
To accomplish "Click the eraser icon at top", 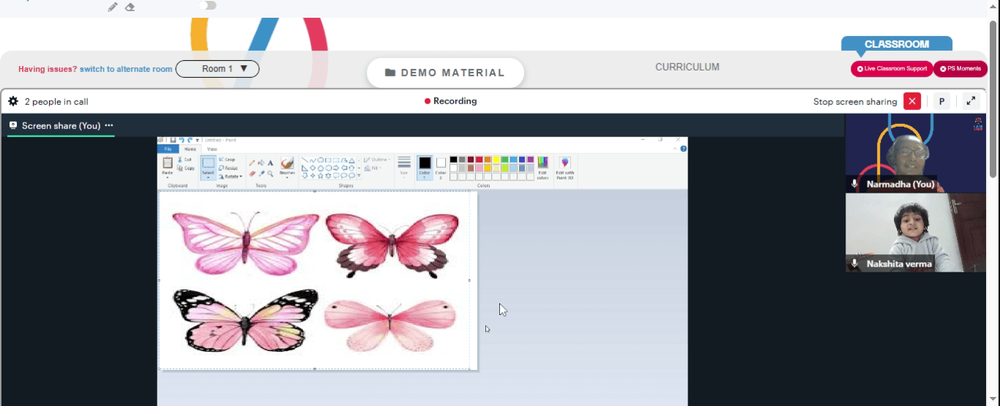I will pos(129,7).
